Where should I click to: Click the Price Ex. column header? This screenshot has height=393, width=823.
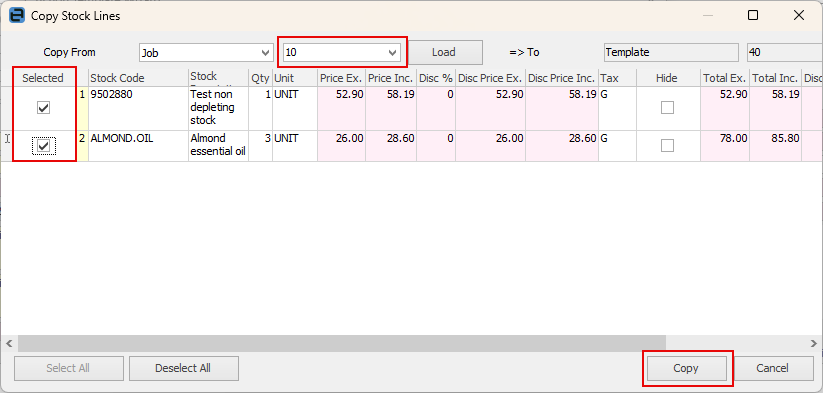point(341,78)
